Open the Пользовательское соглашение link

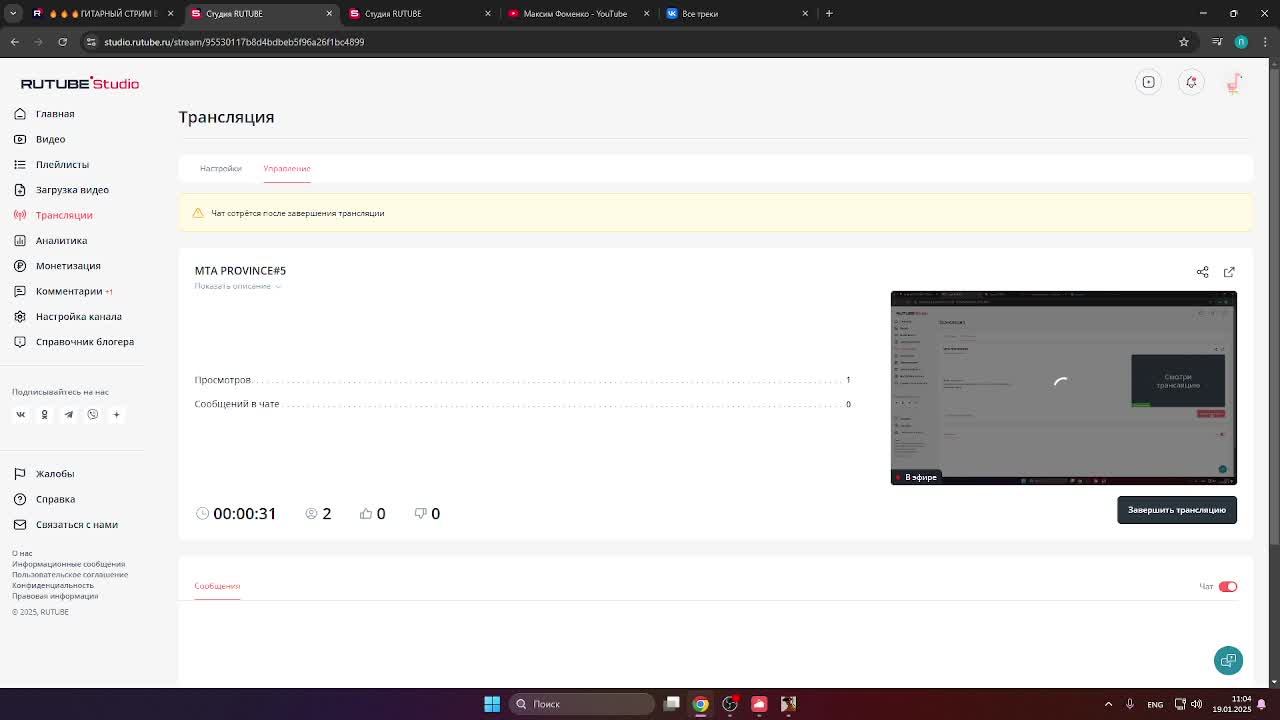click(70, 575)
